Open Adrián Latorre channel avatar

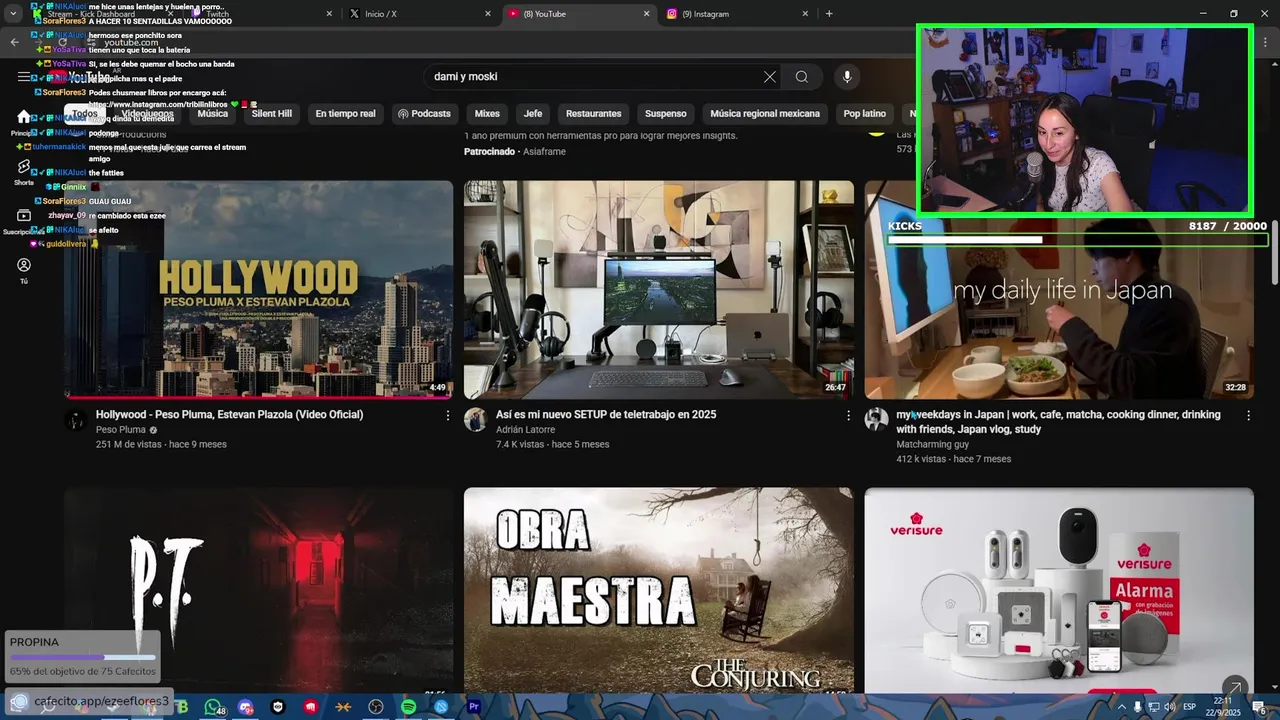476,420
